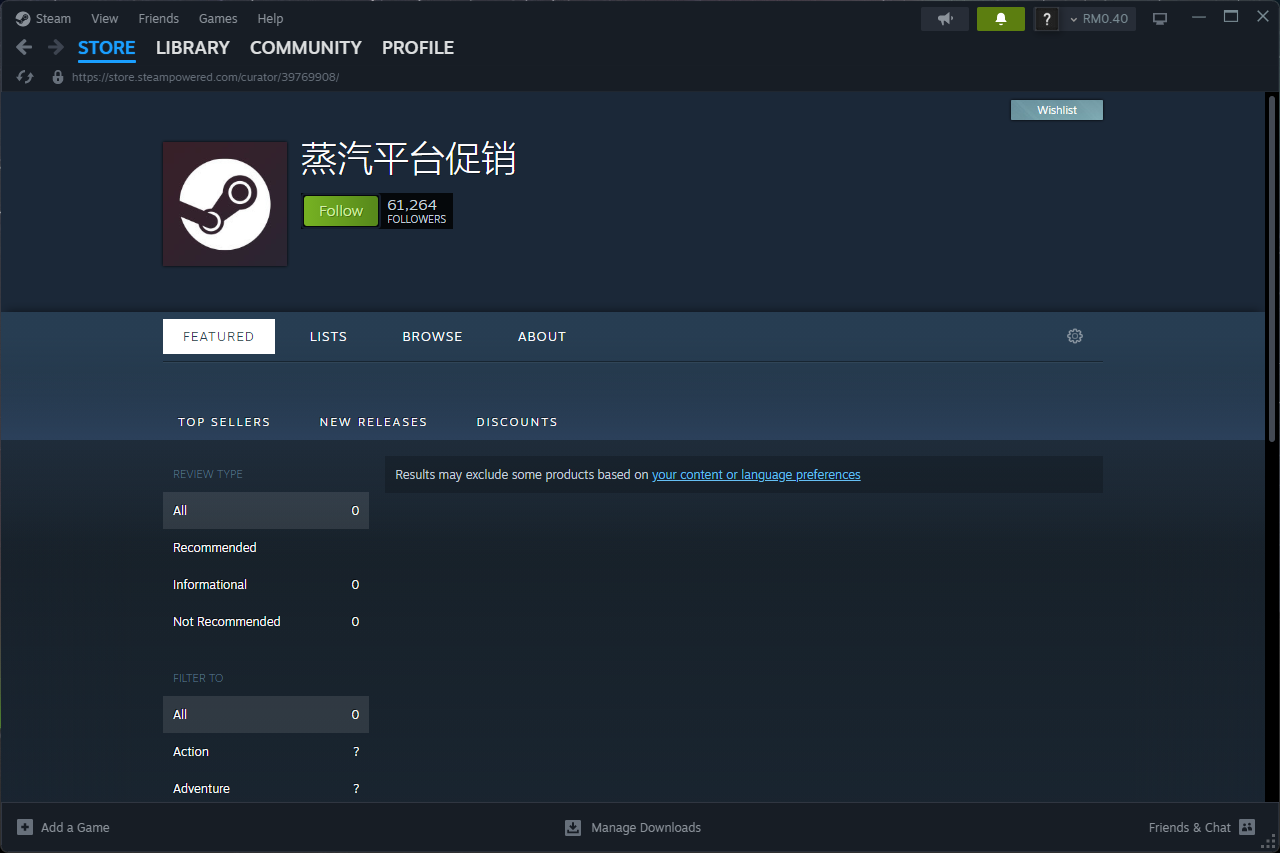
Task: Open the Friends menu
Action: [x=158, y=18]
